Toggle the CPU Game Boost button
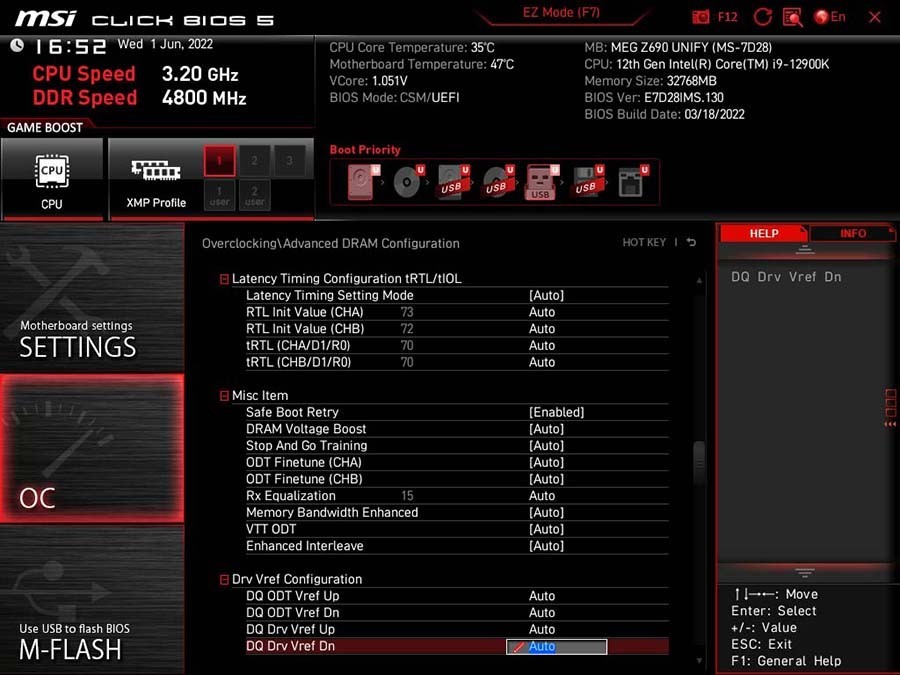The image size is (900, 675). [52, 179]
